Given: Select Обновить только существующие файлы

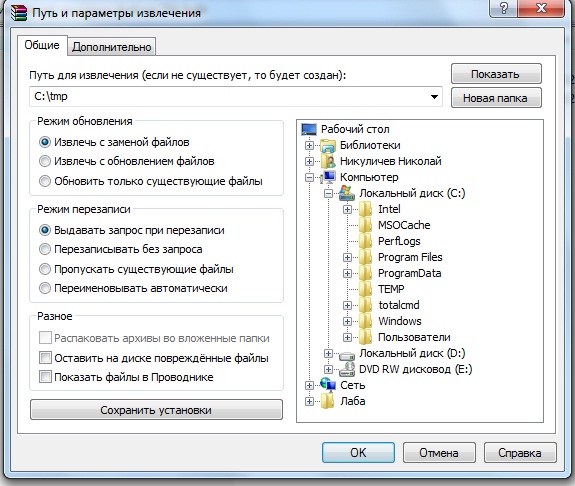Looking at the screenshot, I should point(45,181).
